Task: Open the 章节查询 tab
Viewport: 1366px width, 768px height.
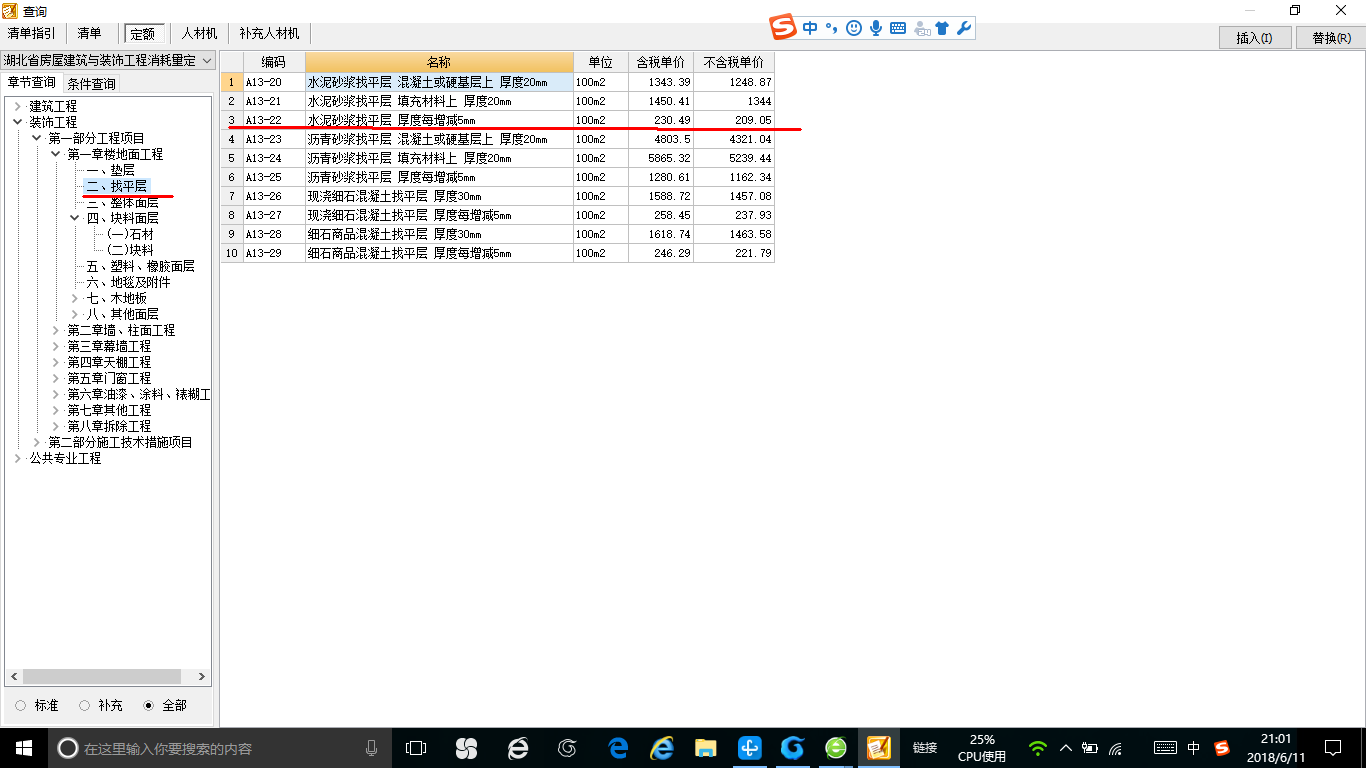Action: pos(32,83)
